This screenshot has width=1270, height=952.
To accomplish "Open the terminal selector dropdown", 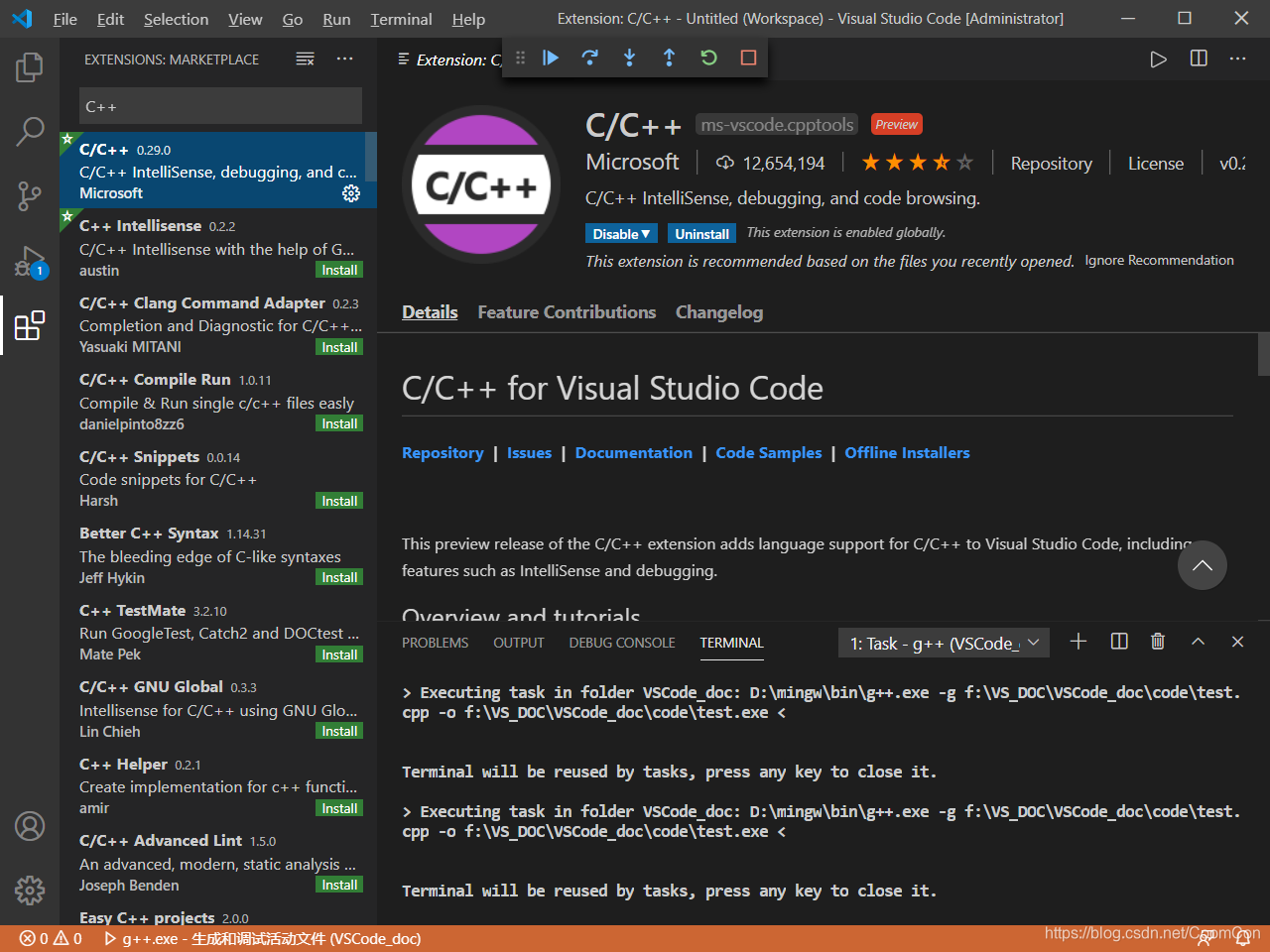I will coord(944,644).
